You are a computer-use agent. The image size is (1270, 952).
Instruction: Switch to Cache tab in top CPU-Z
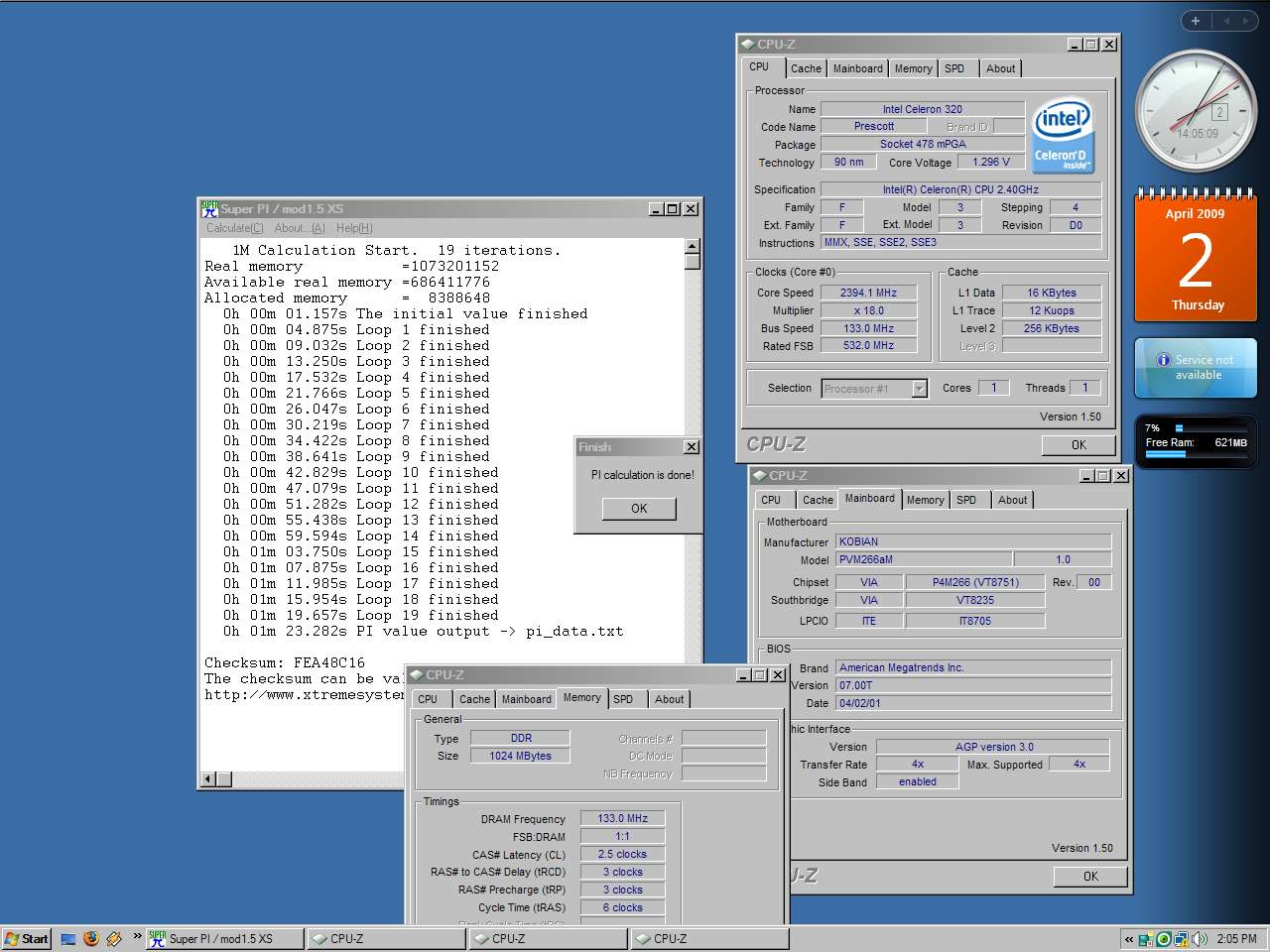coord(806,68)
